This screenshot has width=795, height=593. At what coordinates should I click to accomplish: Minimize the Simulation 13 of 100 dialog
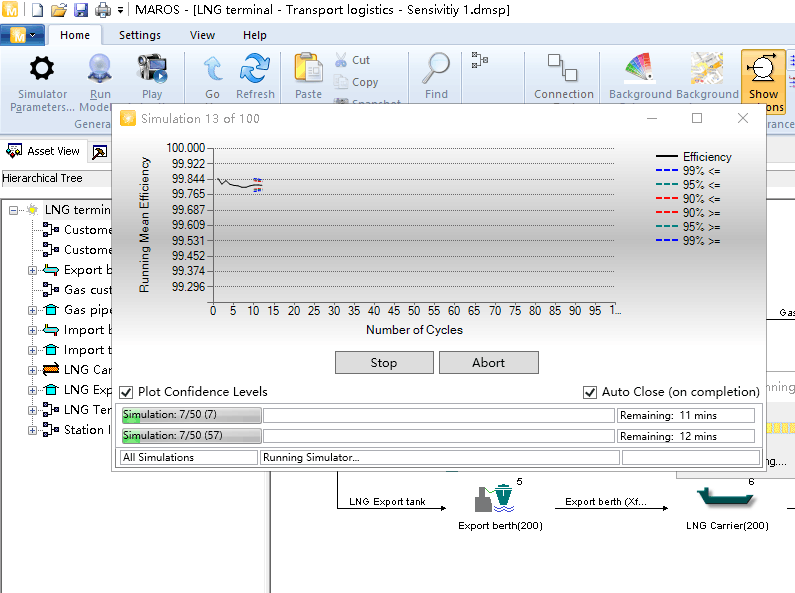coord(652,119)
